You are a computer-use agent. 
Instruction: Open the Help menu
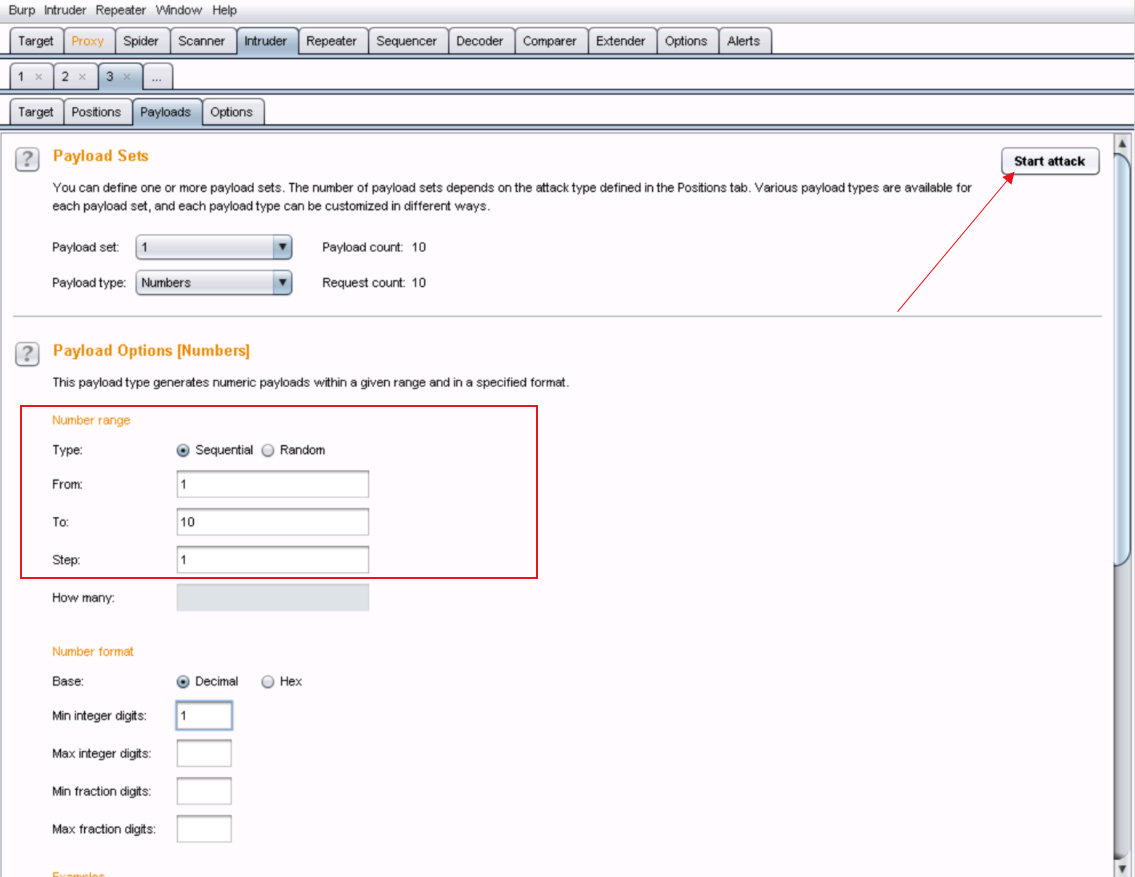tap(224, 10)
